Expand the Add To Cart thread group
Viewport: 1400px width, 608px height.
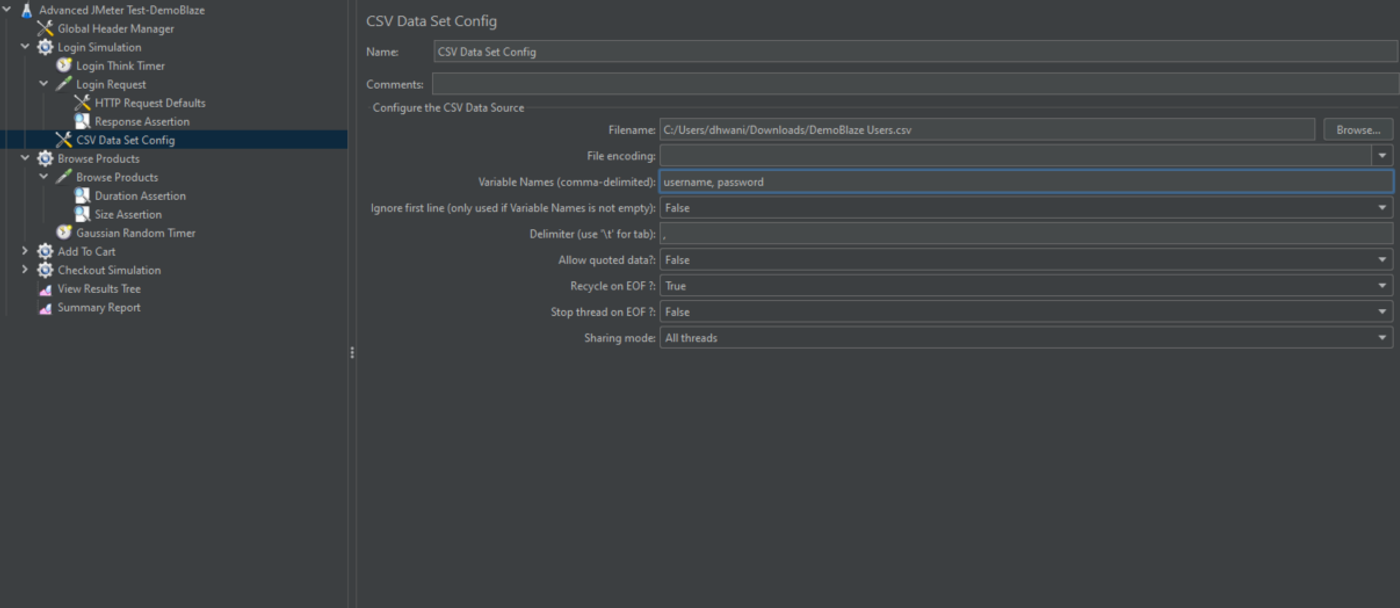coord(25,251)
